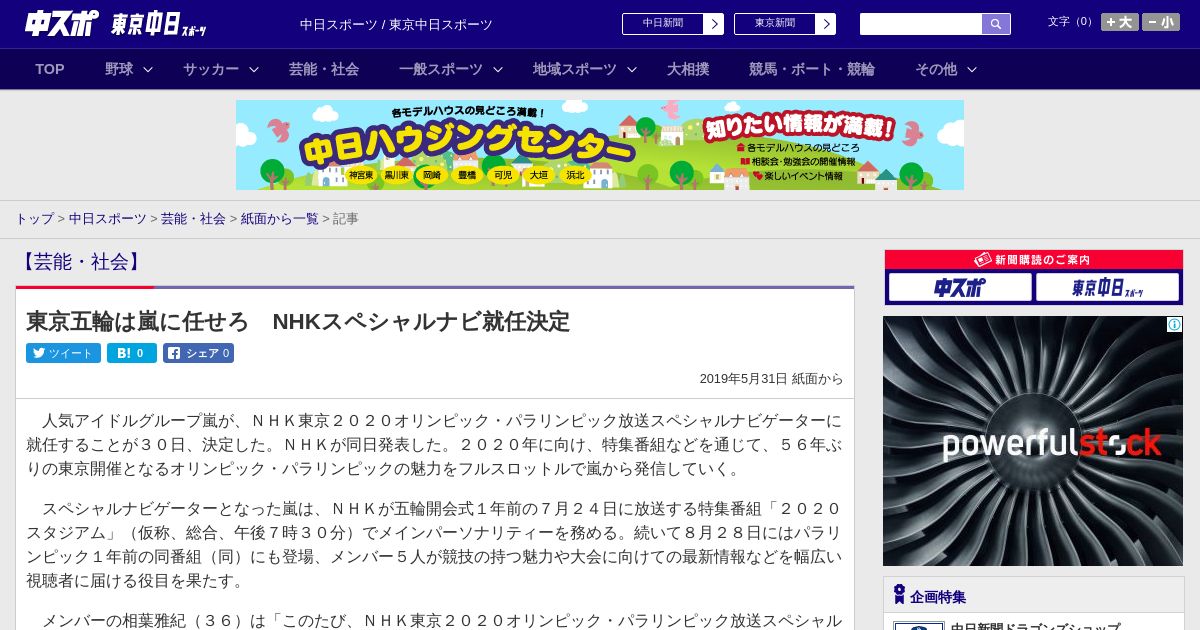Click the magnifier search button
1200x630 pixels.
click(996, 24)
